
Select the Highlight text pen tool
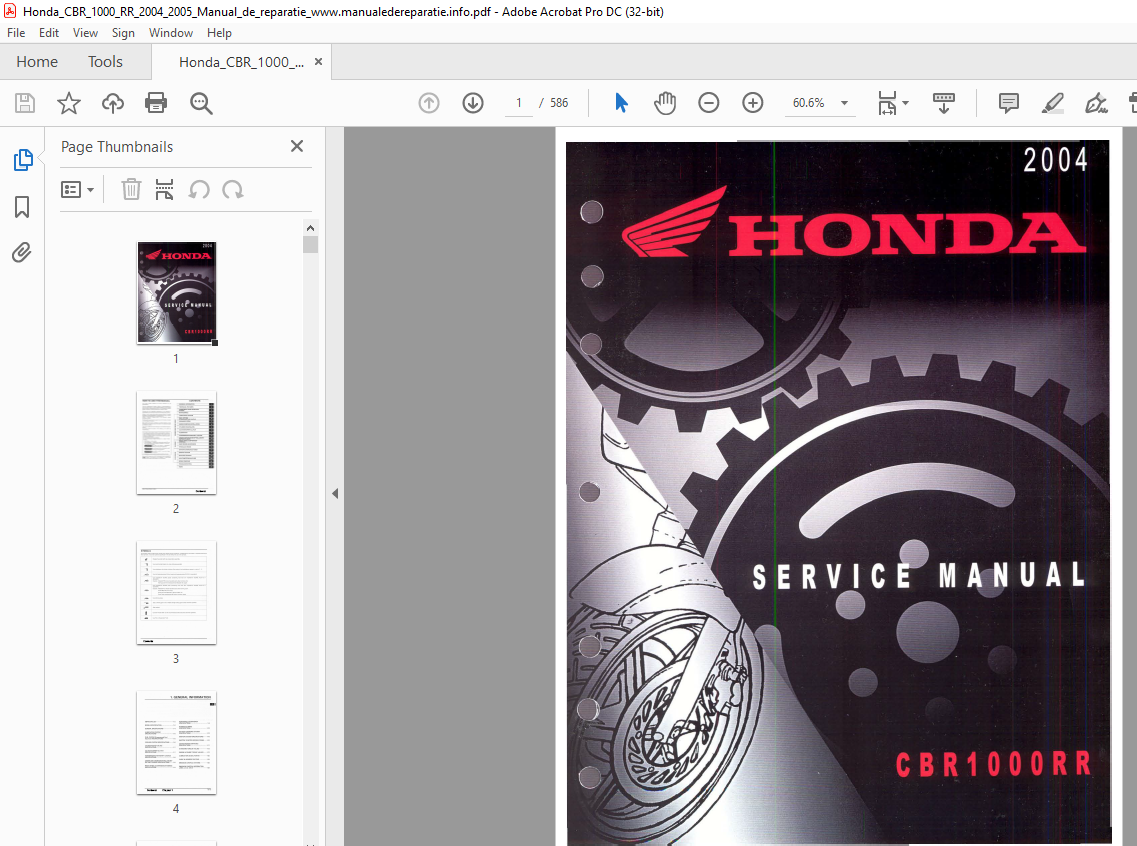tap(1052, 103)
